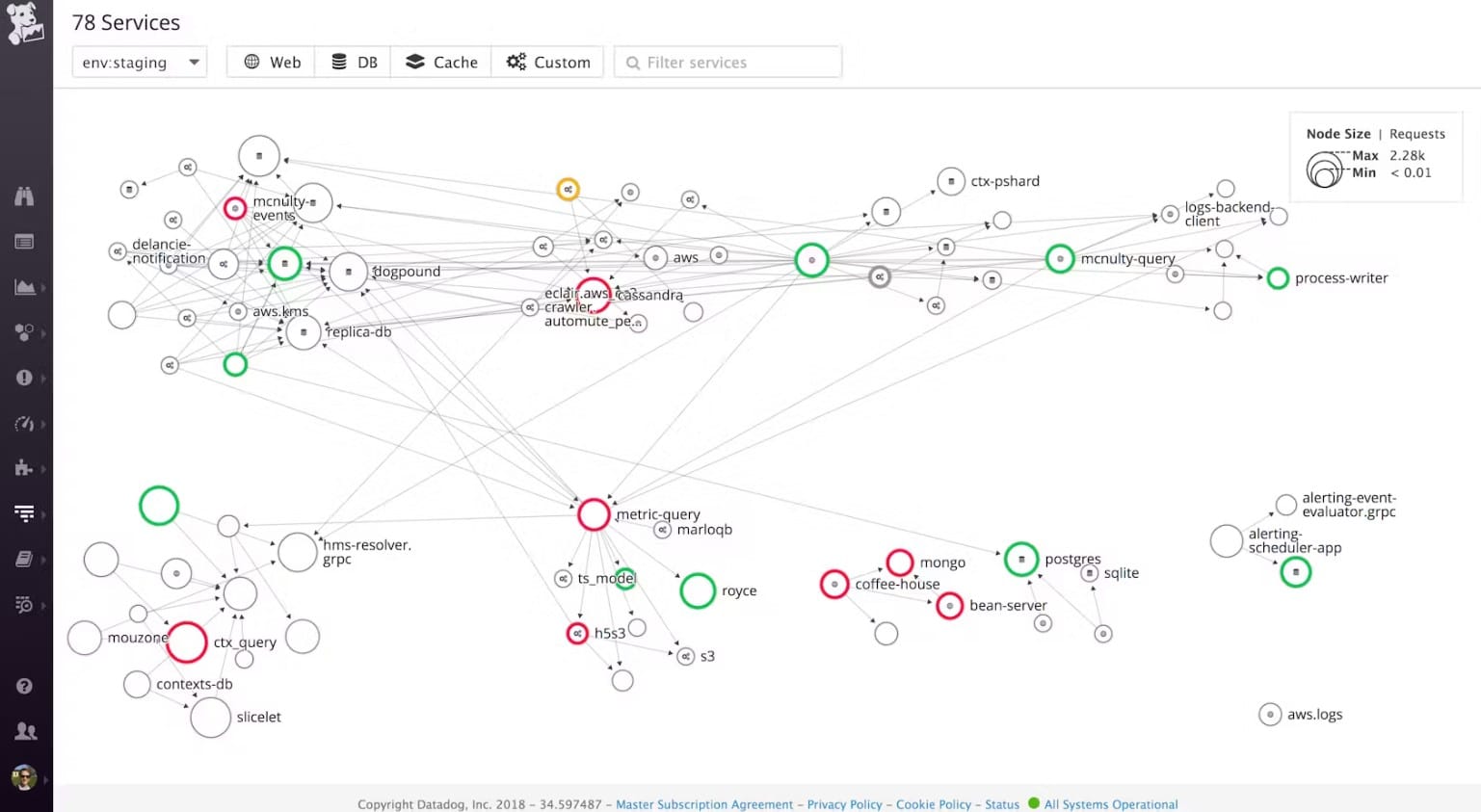Expand Monitors submenu arrow in sidebar
The width and height of the screenshot is (1481, 812).
click(x=42, y=378)
